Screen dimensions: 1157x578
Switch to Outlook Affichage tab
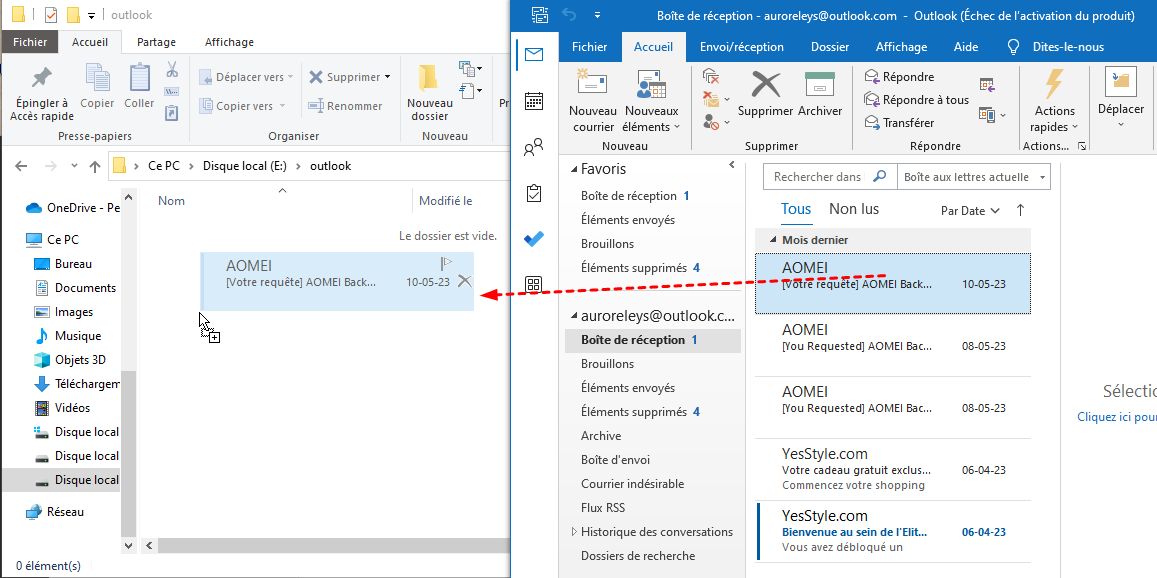pos(901,47)
